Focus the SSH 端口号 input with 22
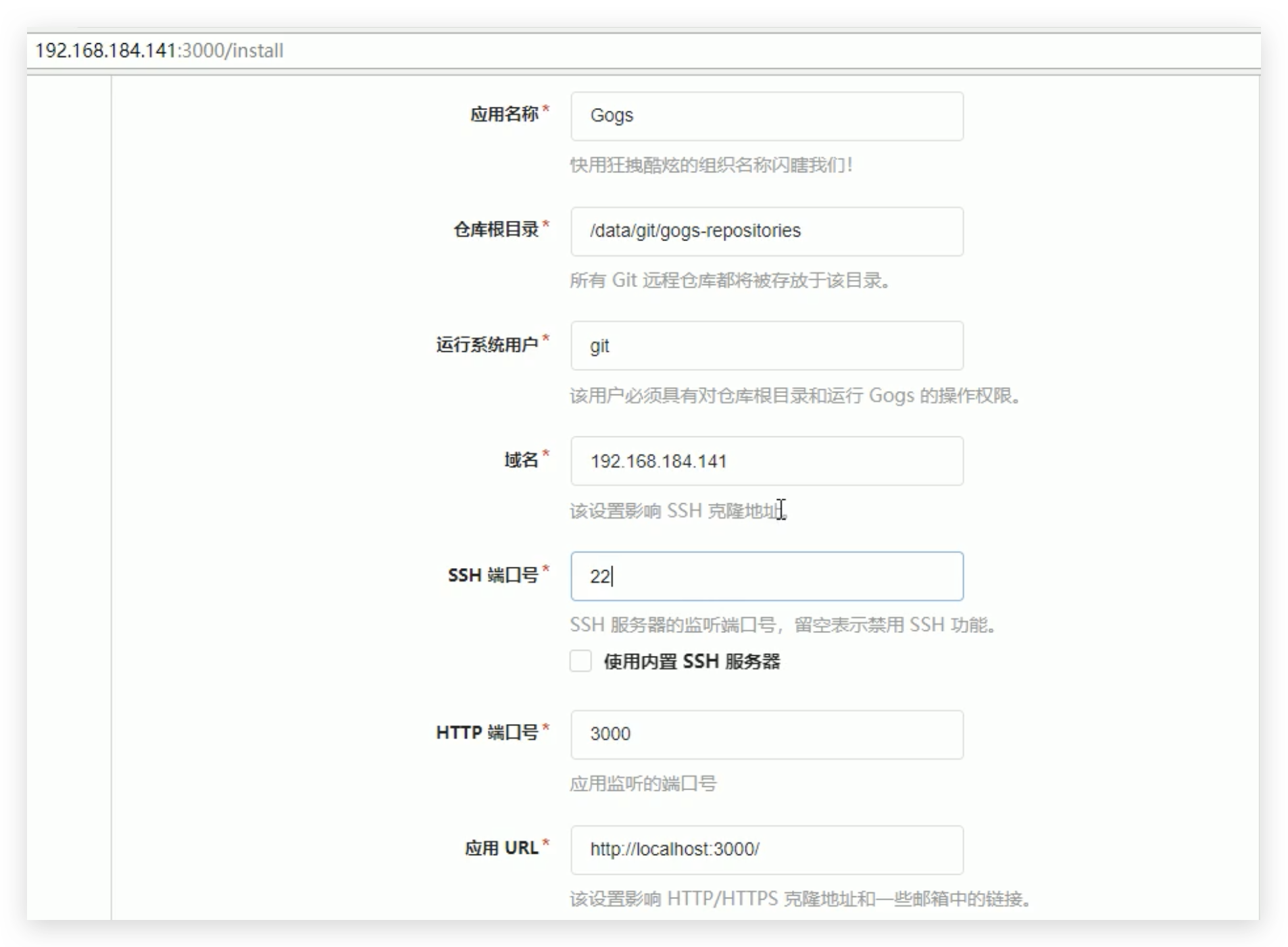The image size is (1288, 947). point(767,576)
